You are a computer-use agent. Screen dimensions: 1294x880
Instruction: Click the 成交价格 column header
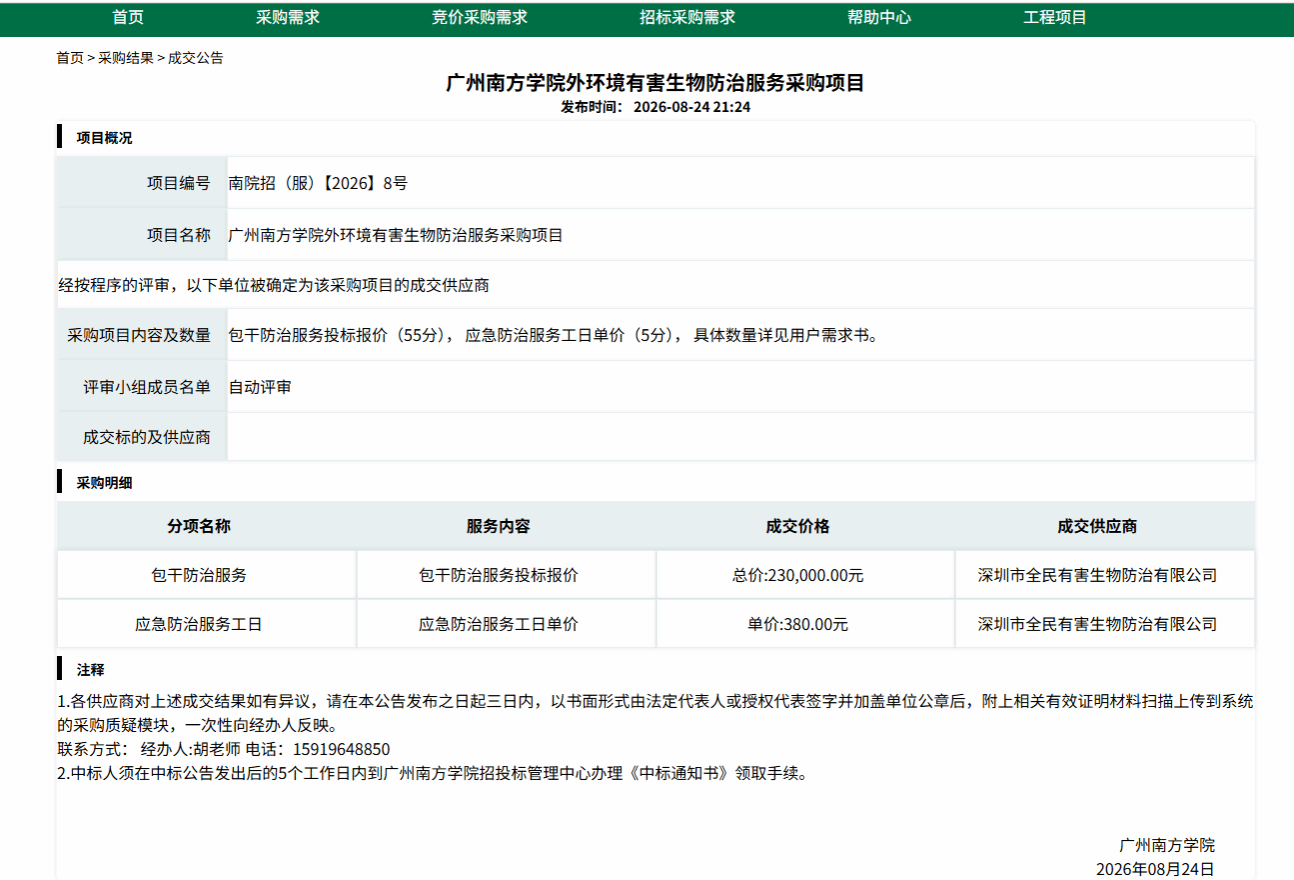[798, 526]
